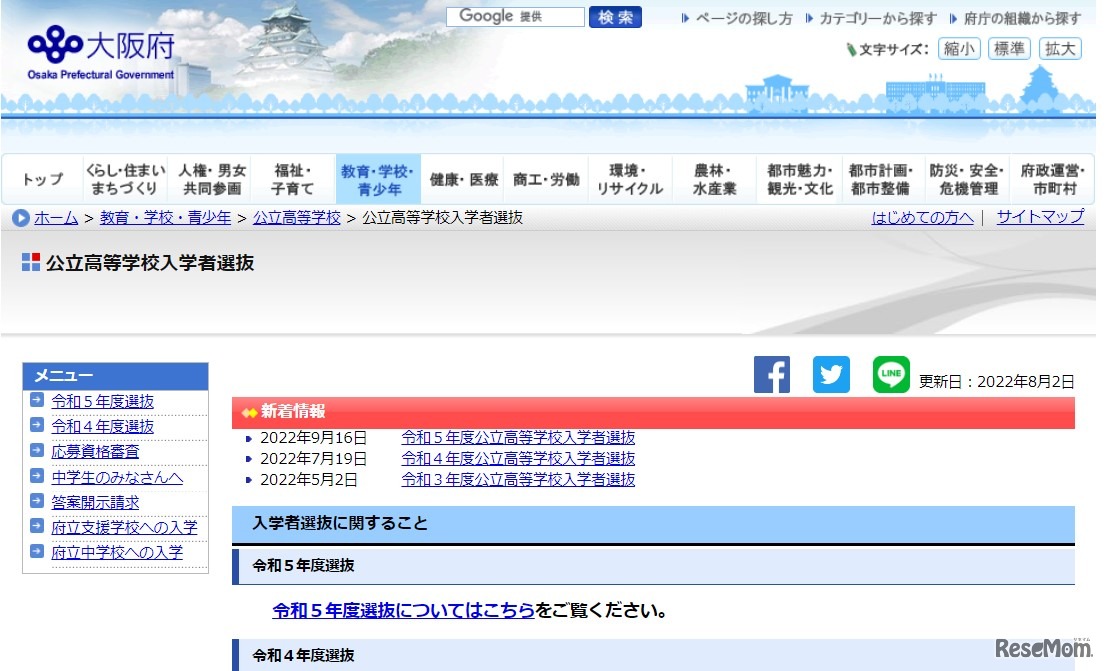The width and height of the screenshot is (1106, 671).
Task: Go to ホーム breadcrumb link
Action: 56,218
